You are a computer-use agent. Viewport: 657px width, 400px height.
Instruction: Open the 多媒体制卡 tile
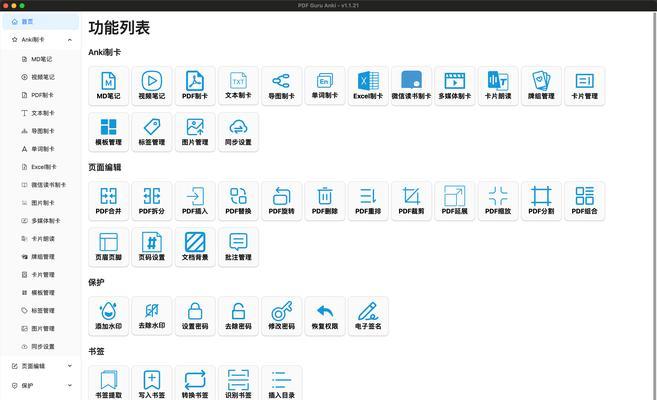click(x=455, y=86)
